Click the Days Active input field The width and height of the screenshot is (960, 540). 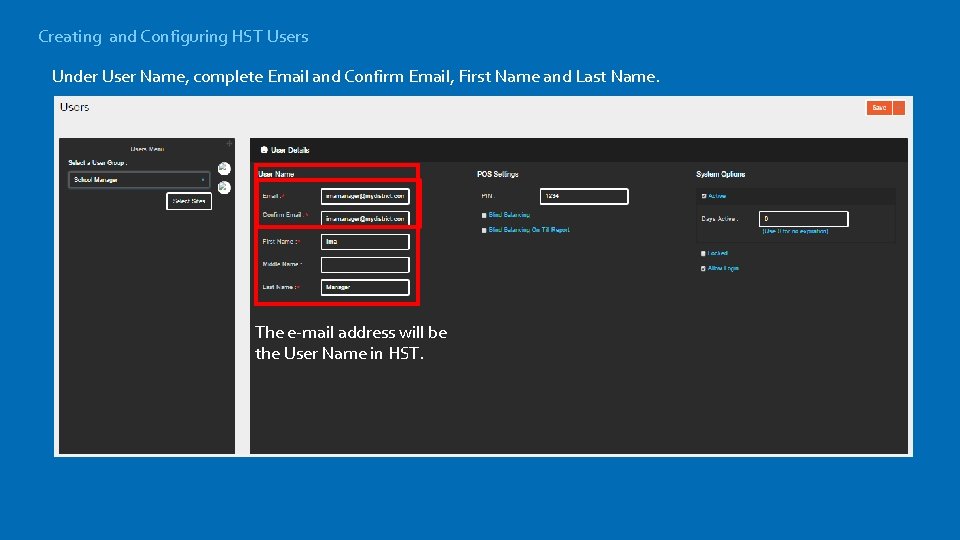(x=803, y=219)
